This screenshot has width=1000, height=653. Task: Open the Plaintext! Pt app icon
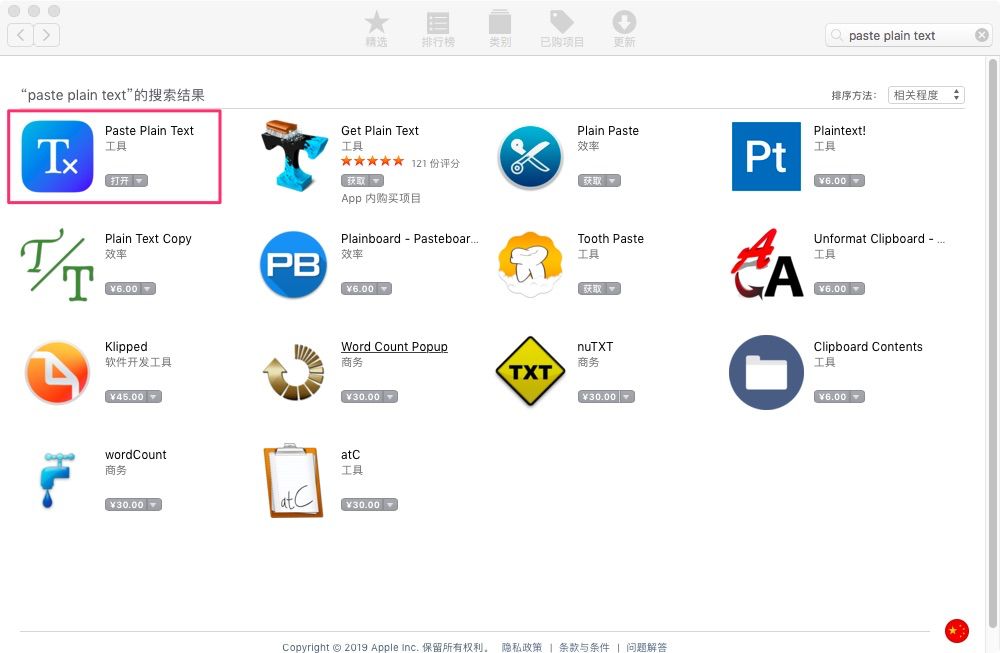point(766,156)
